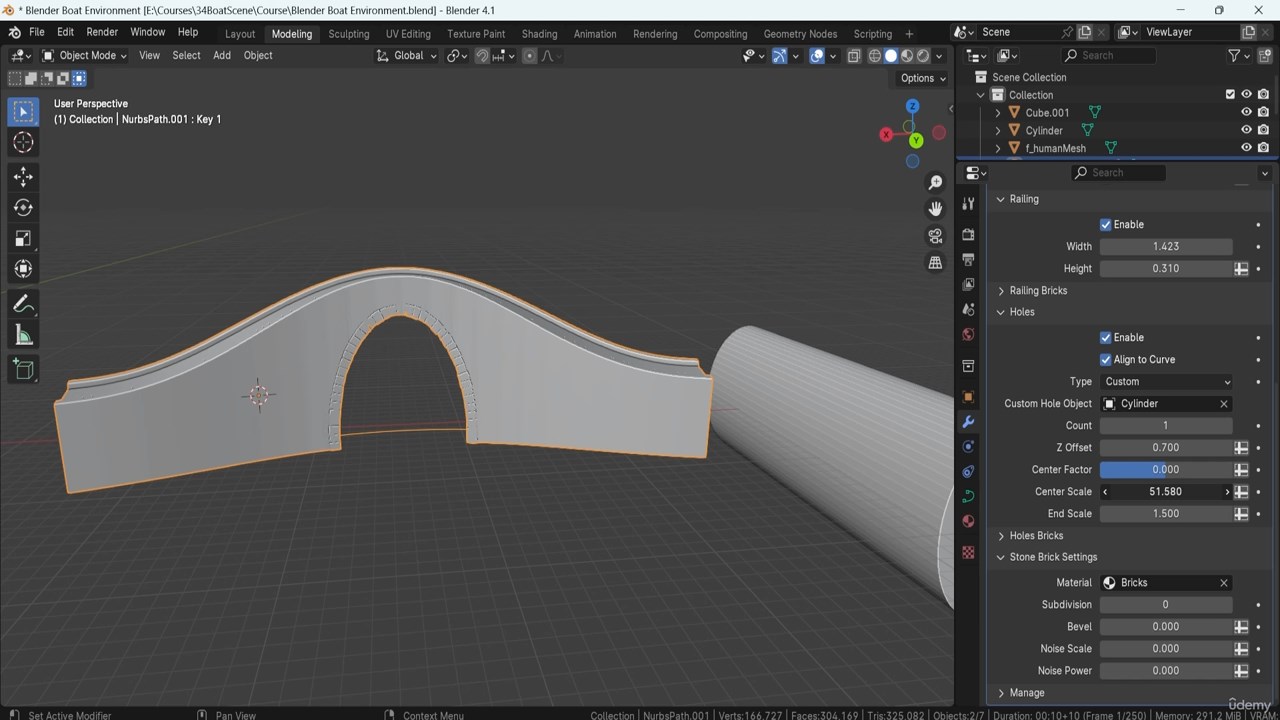Remove the Bricks material assignment
Image resolution: width=1280 pixels, height=720 pixels.
(1223, 583)
